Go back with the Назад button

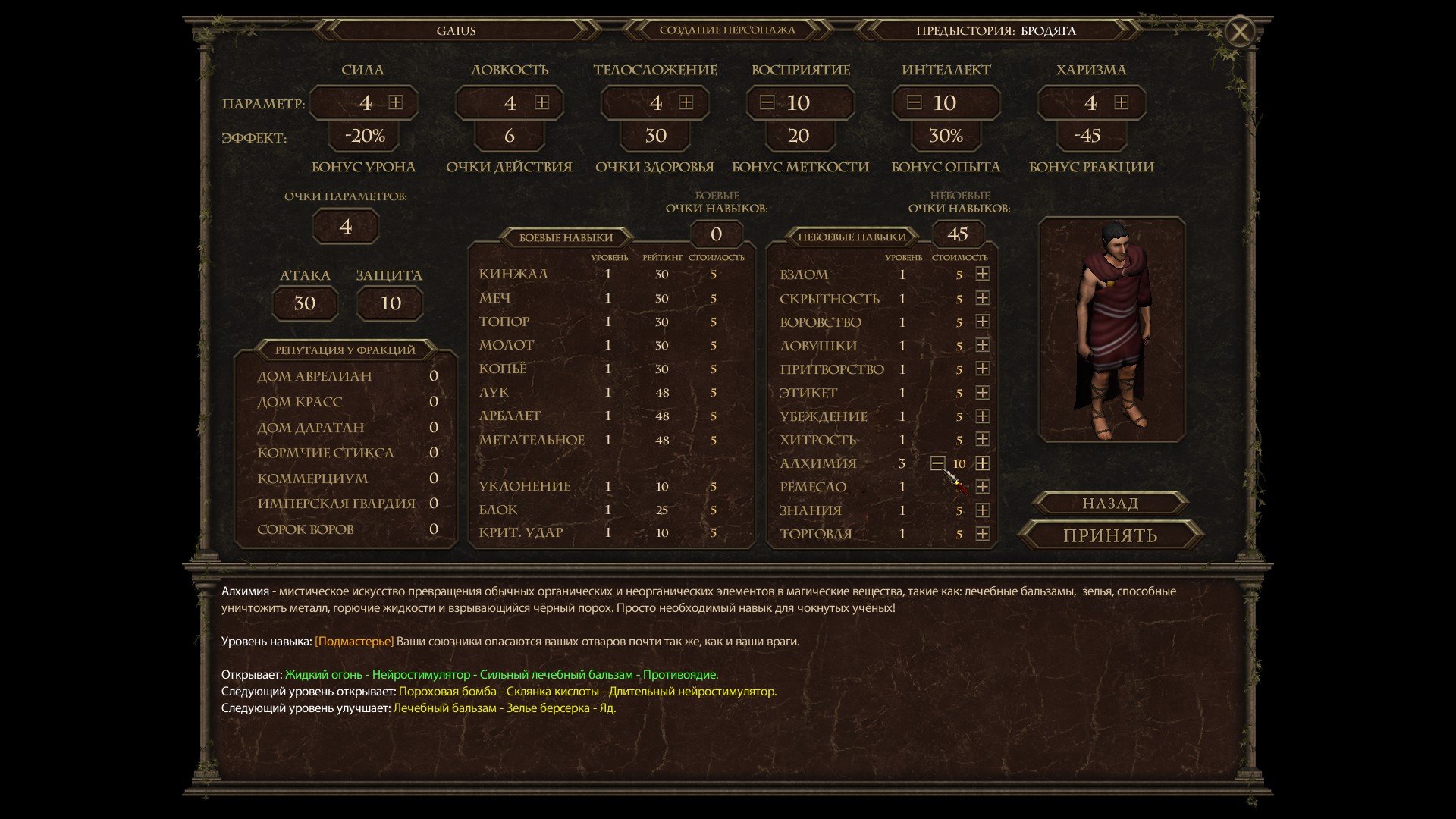1110,504
